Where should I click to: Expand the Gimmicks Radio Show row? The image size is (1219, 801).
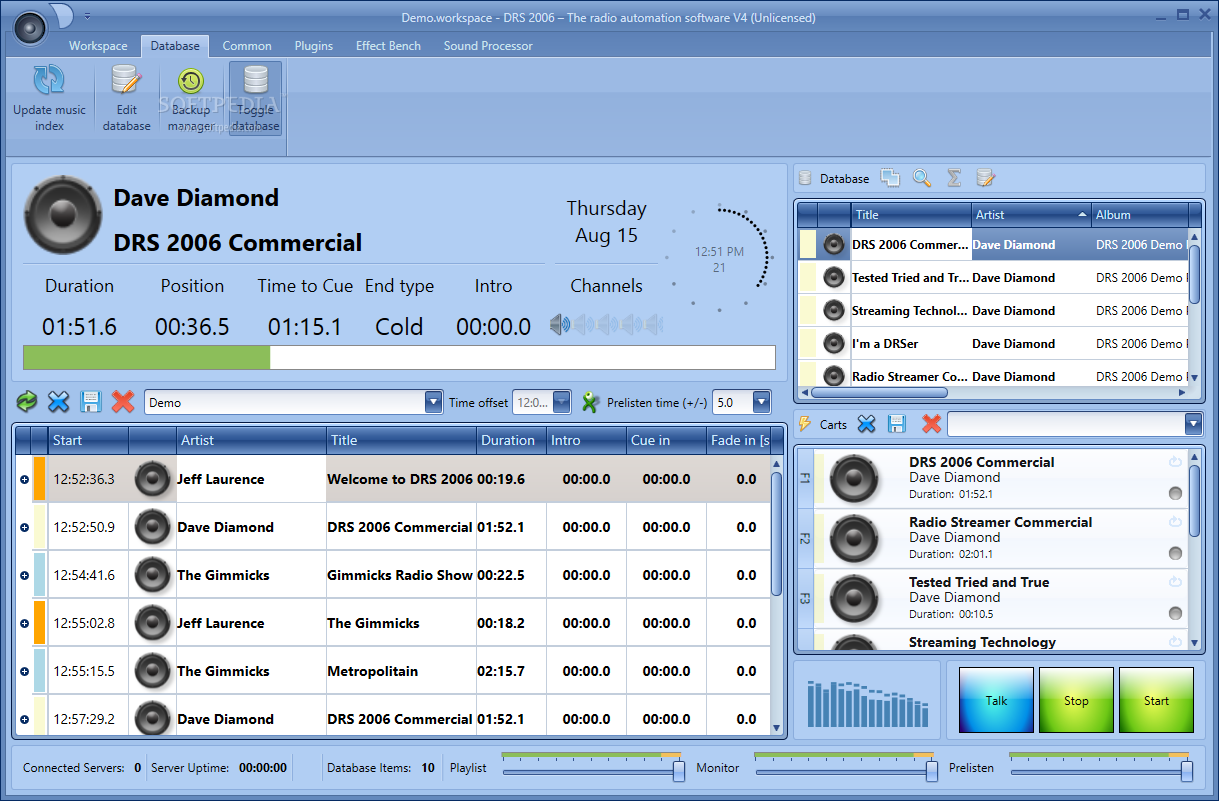(24, 575)
